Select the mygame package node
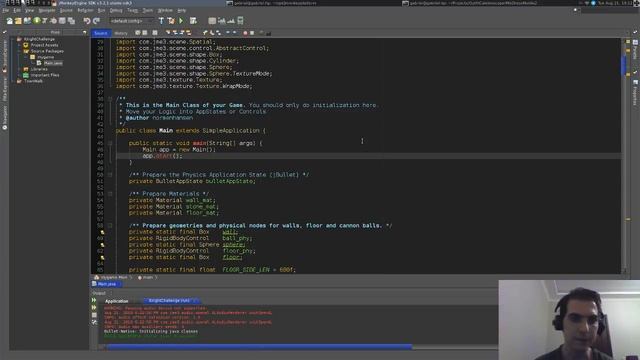640x360 pixels. (x=45, y=58)
